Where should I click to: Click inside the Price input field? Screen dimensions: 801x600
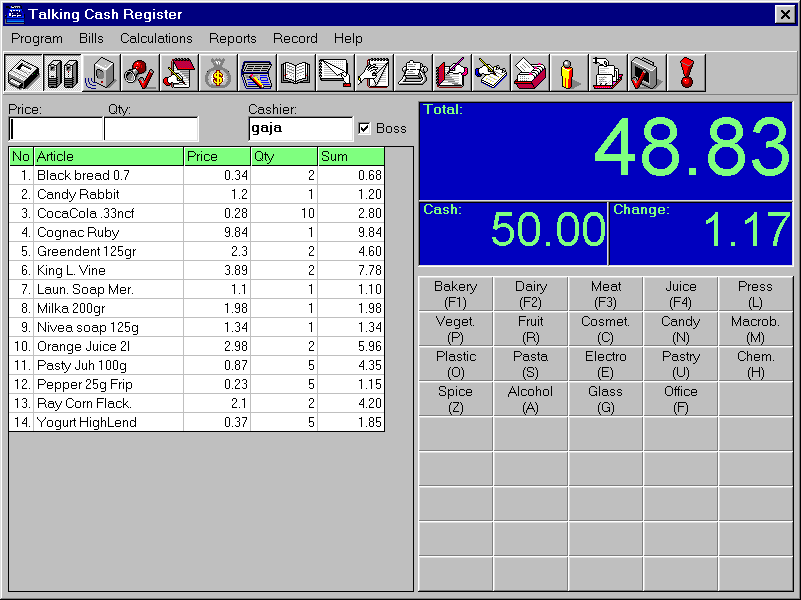54,128
